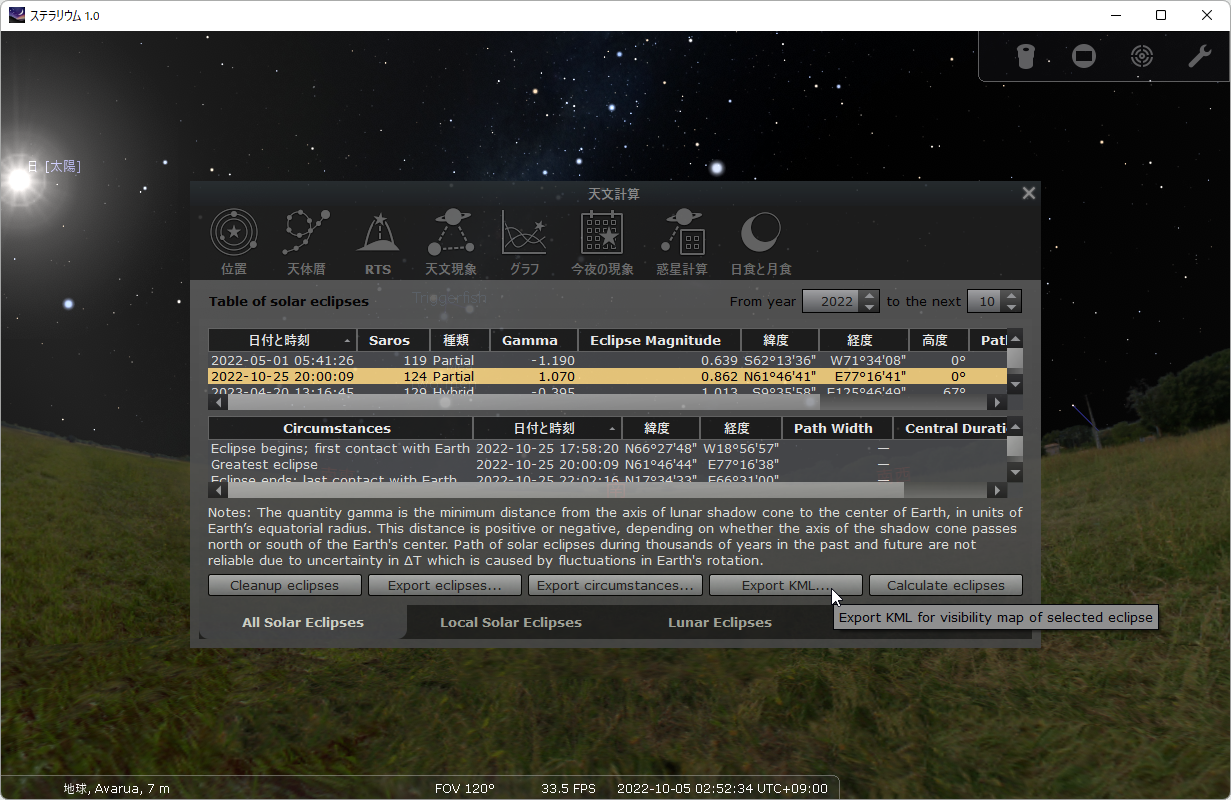Switch to All Solar Eclipses tab
1231x800 pixels.
[303, 622]
